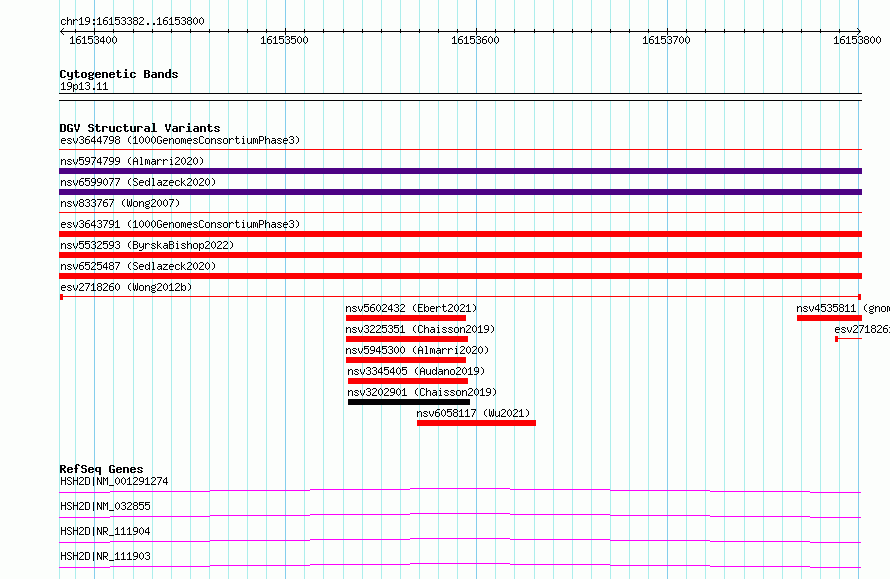Select the HSH2D|NR_111903 transcript label
This screenshot has width=890, height=579.
click(x=105, y=556)
